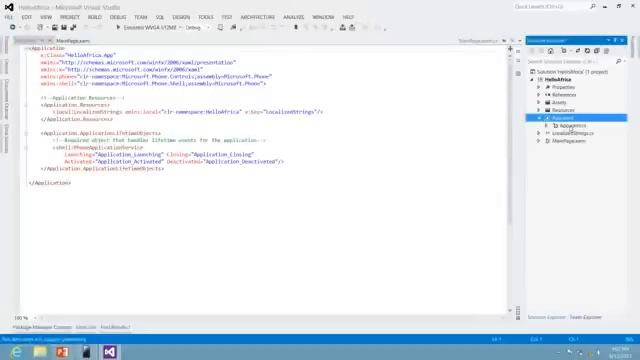Toggle Show All Files in Solution Explorer

point(607,51)
